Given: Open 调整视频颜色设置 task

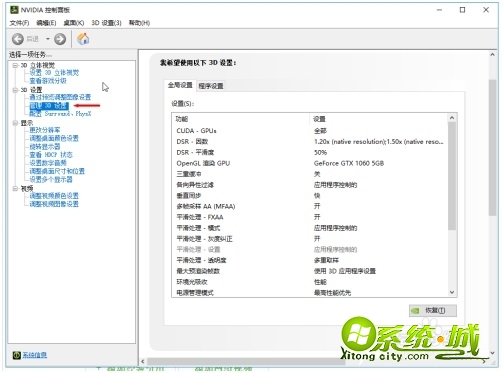Looking at the screenshot, I should pyautogui.click(x=54, y=196).
